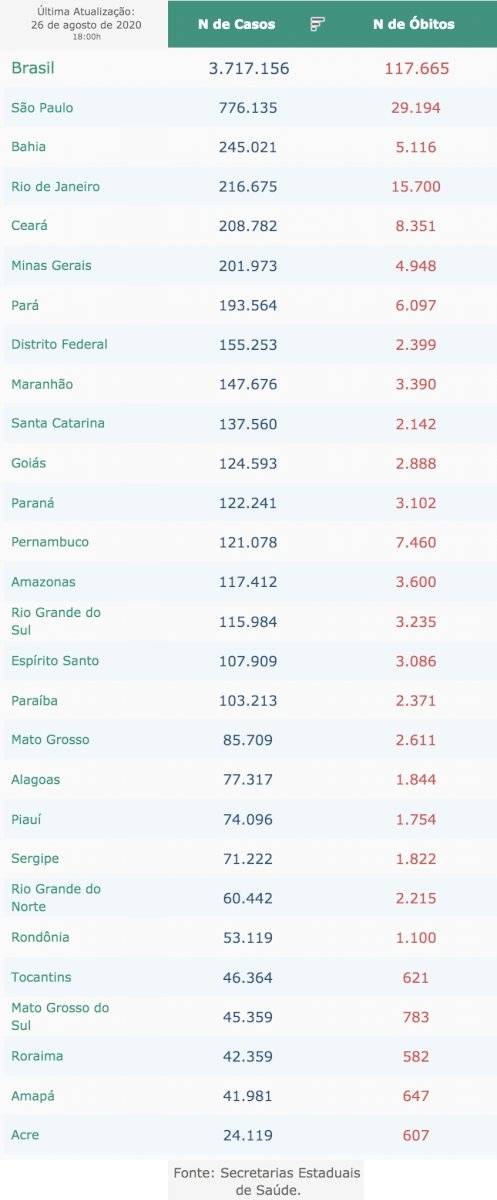Click the Pernambuco deaths value 7.460
497x1200 pixels.
[x=415, y=542]
